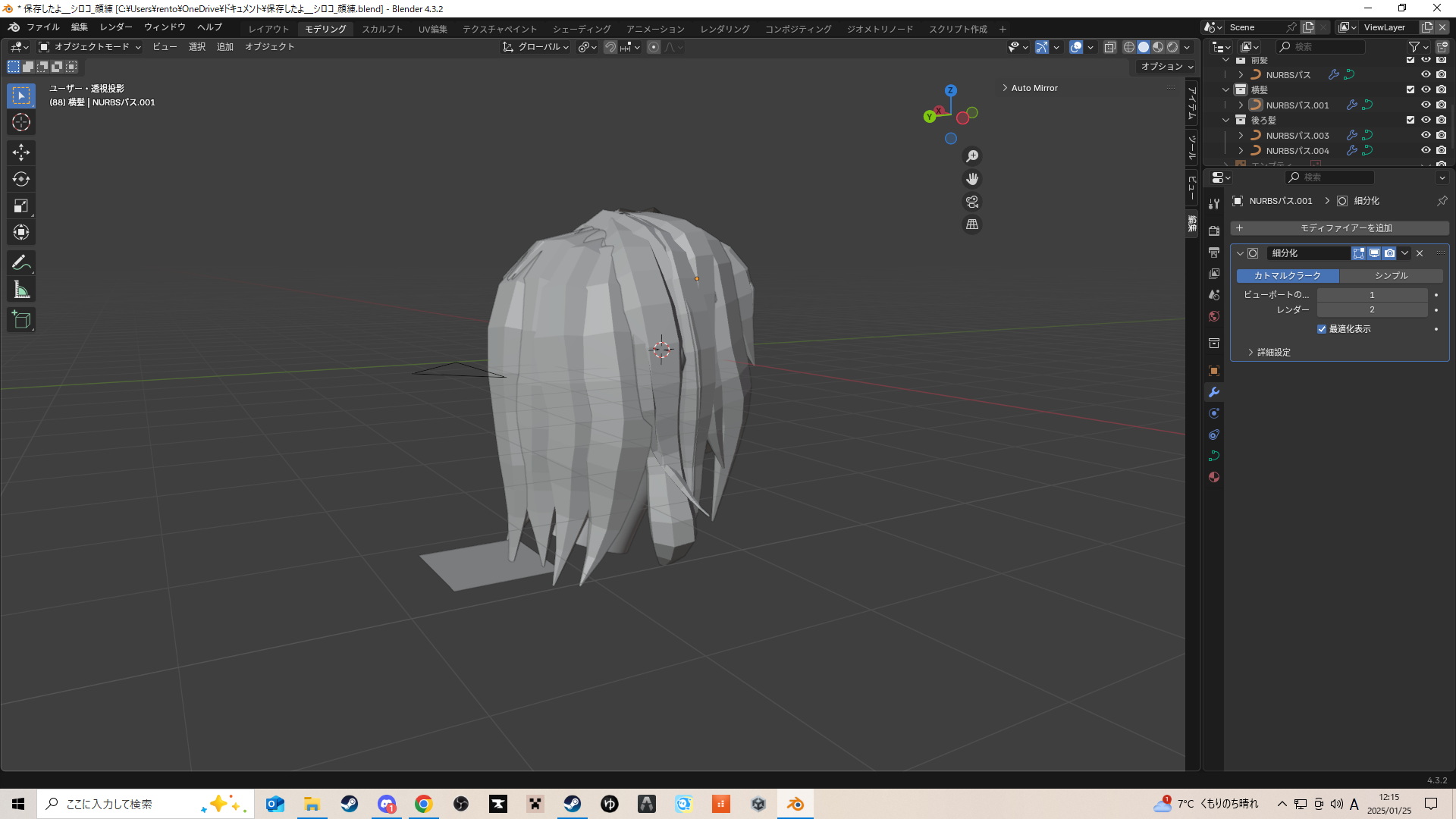Click the レンダー level value field

(1371, 310)
